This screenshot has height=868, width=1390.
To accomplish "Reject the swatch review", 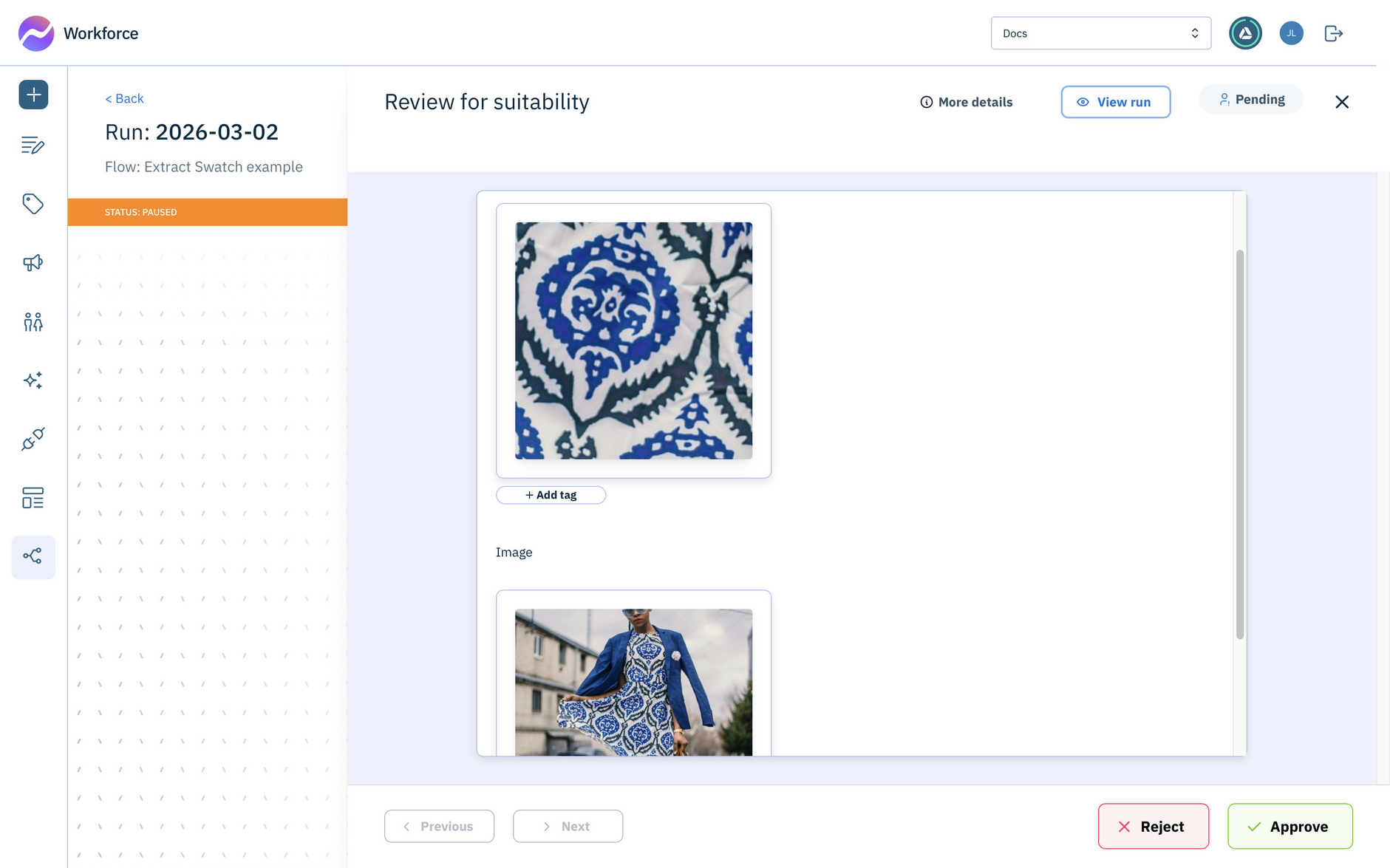I will (x=1153, y=827).
